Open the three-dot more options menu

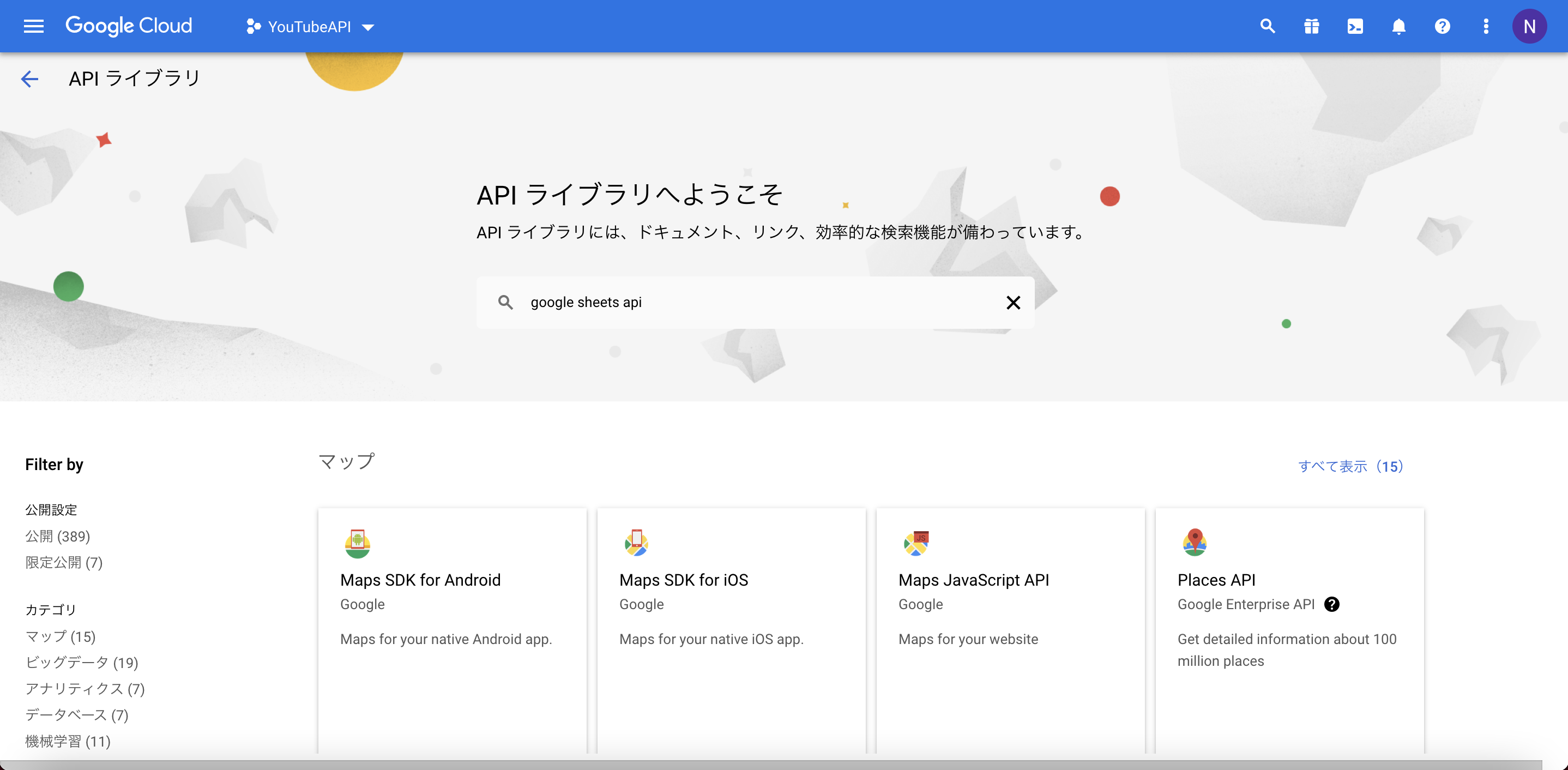(1486, 26)
